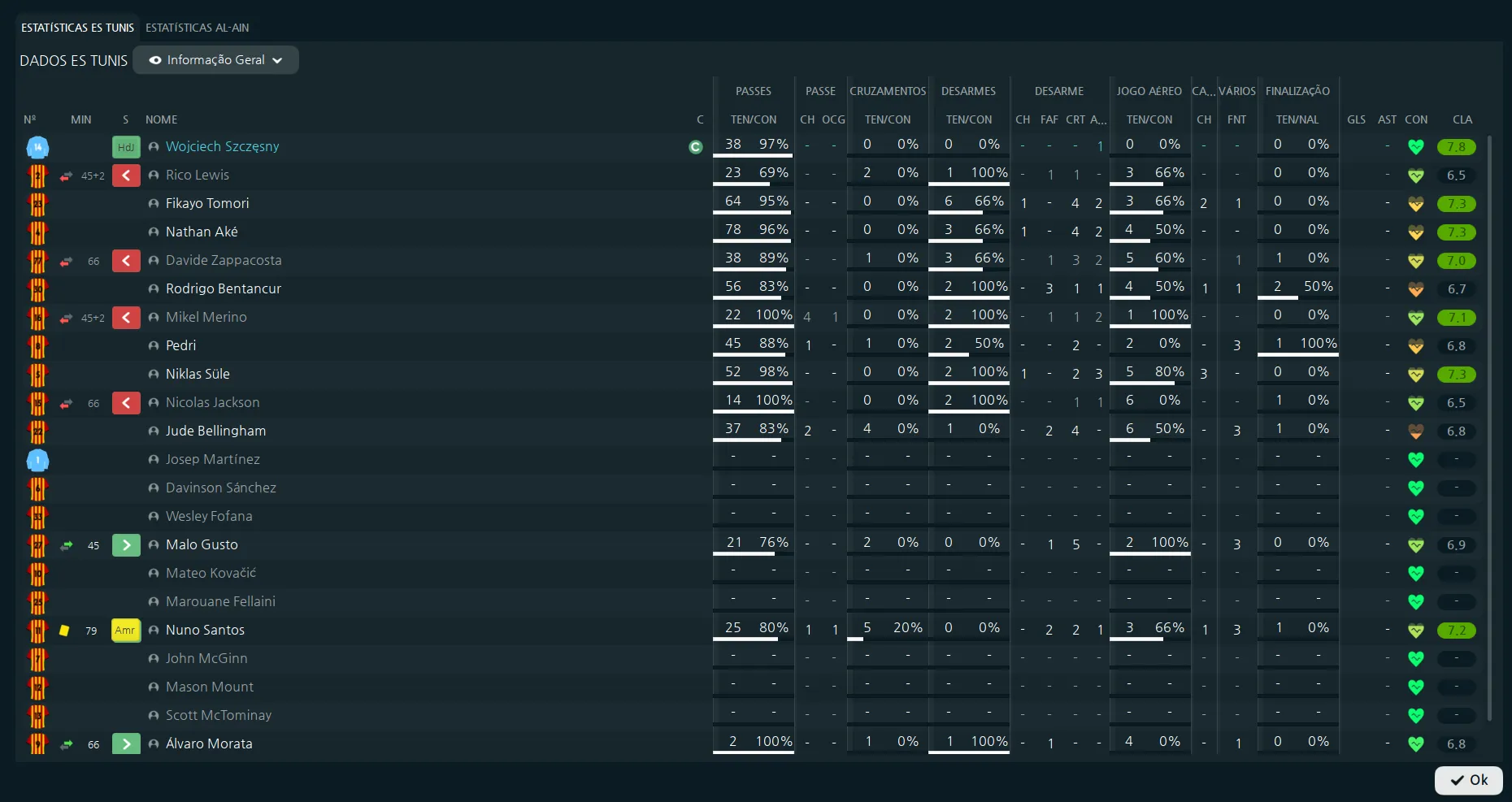This screenshot has height=802, width=1512.
Task: Click Szczęsny's 7.8 rating badge
Action: [1456, 147]
